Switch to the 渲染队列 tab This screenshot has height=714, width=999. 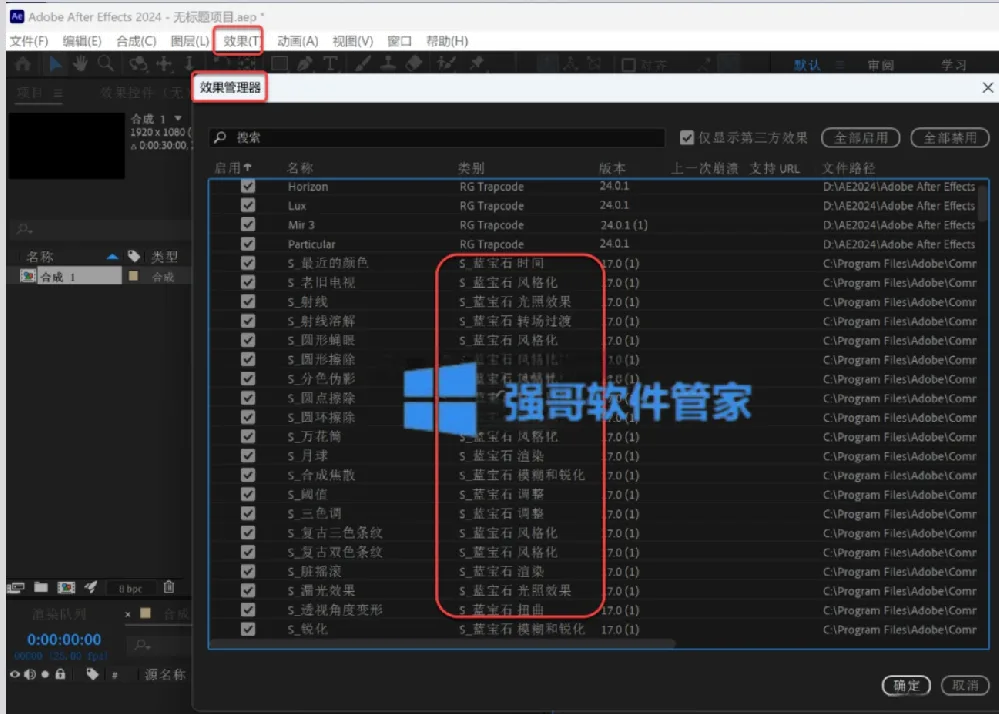pos(59,613)
